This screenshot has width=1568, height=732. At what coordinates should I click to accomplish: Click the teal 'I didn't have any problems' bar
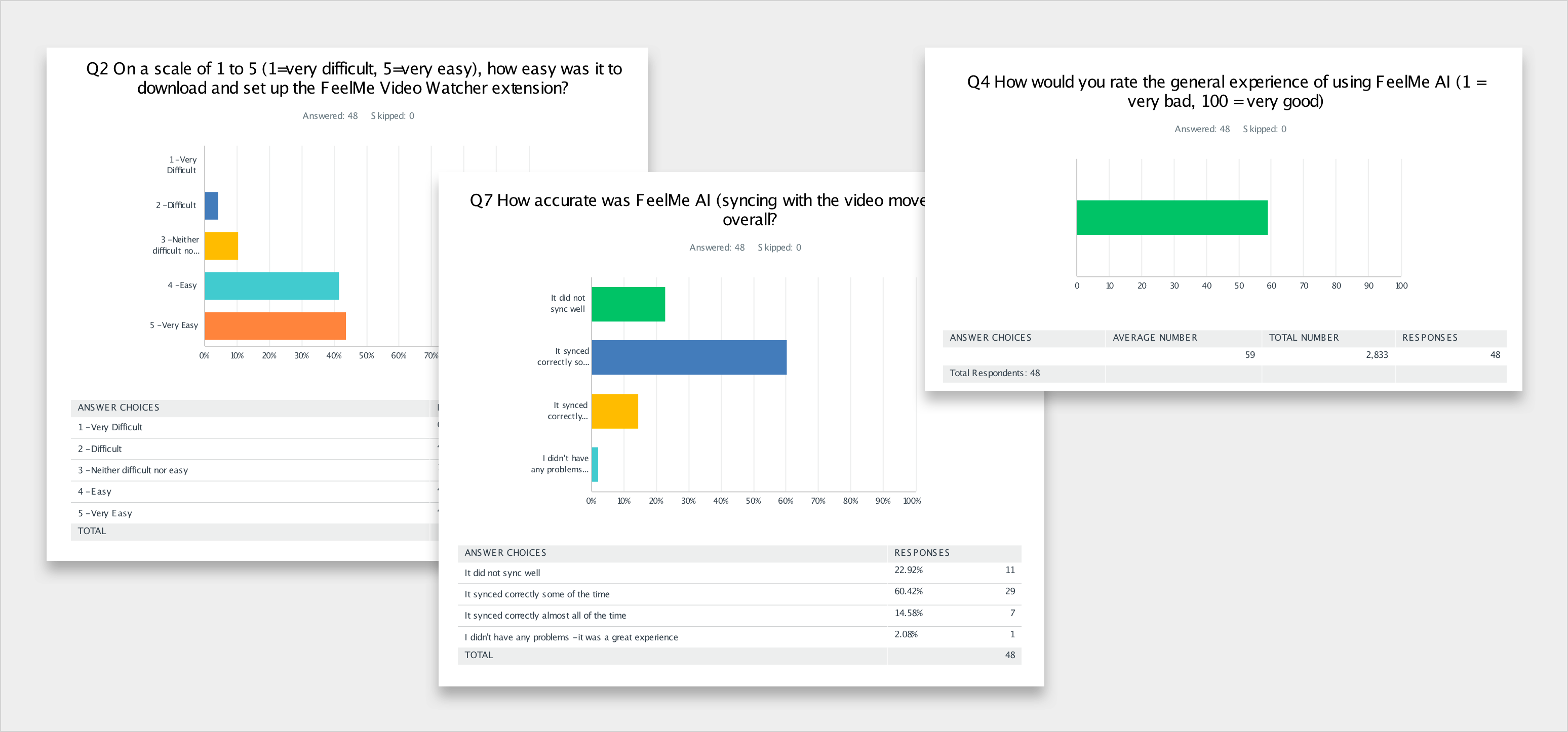point(595,464)
